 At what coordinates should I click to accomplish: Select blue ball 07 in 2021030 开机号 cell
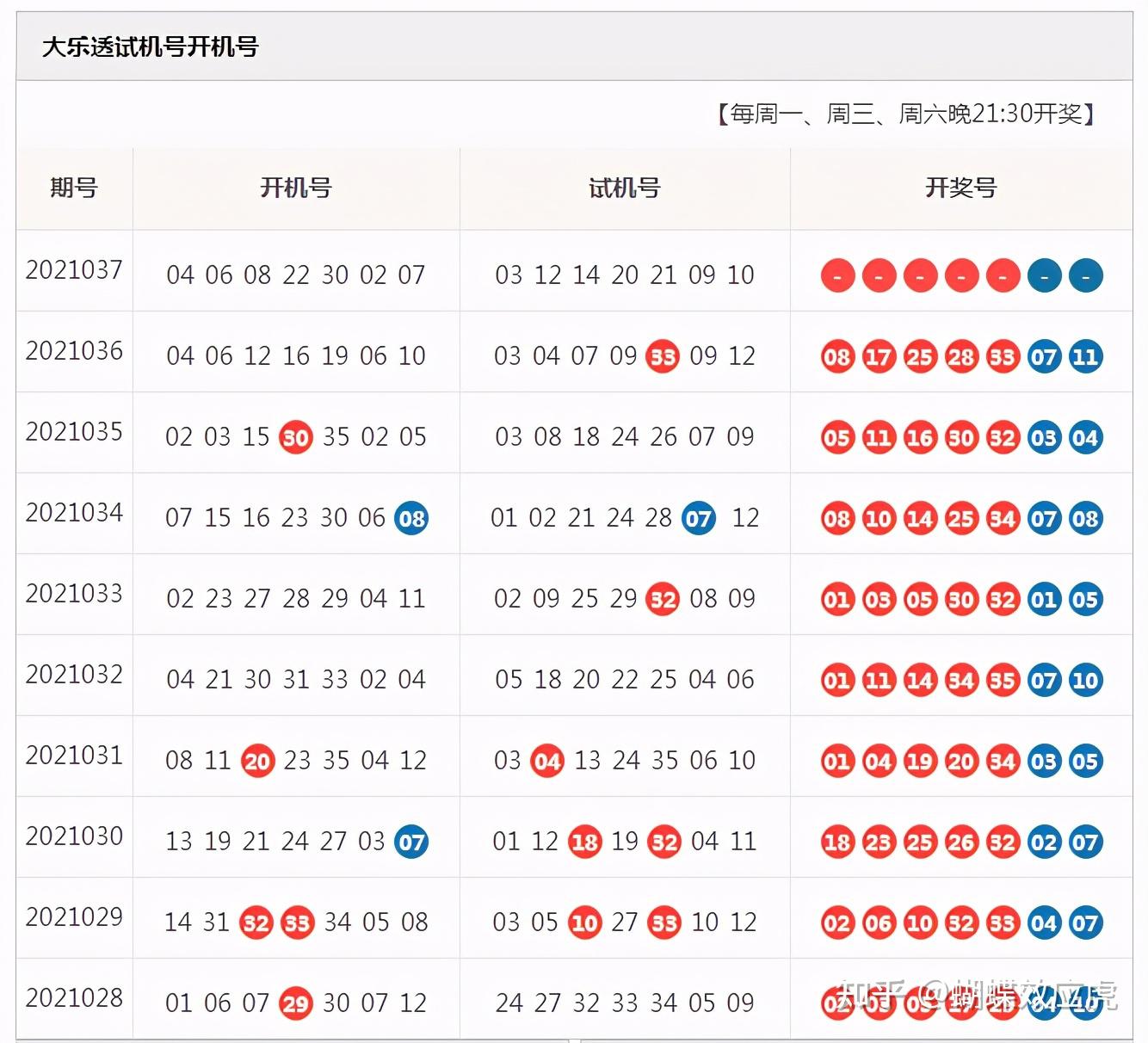[411, 842]
